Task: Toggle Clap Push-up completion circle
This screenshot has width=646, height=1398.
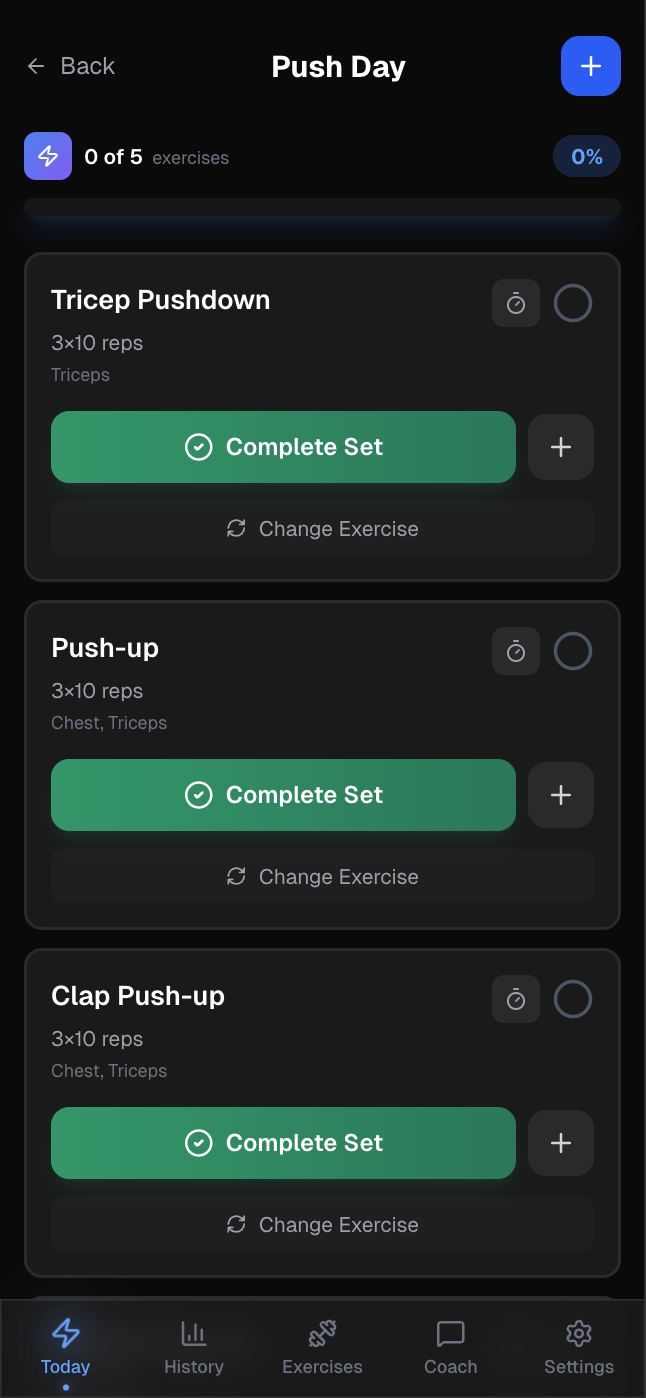Action: [x=573, y=999]
